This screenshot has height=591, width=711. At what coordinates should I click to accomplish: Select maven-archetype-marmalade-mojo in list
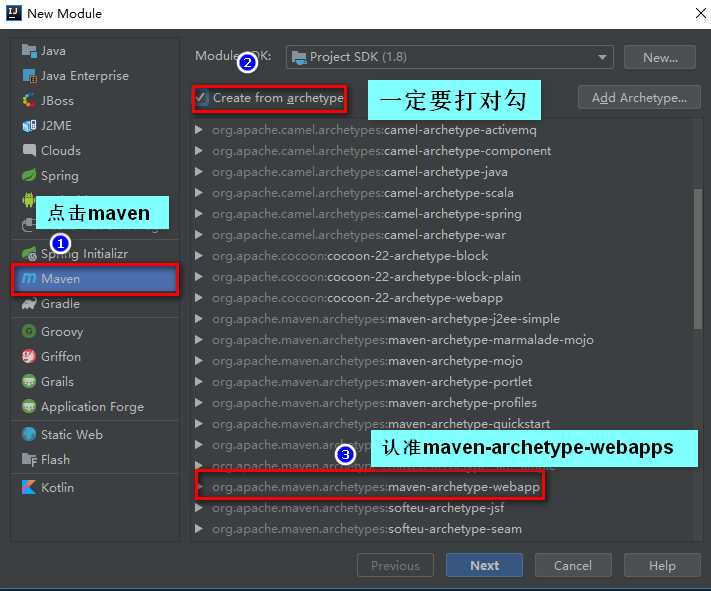coord(403,340)
